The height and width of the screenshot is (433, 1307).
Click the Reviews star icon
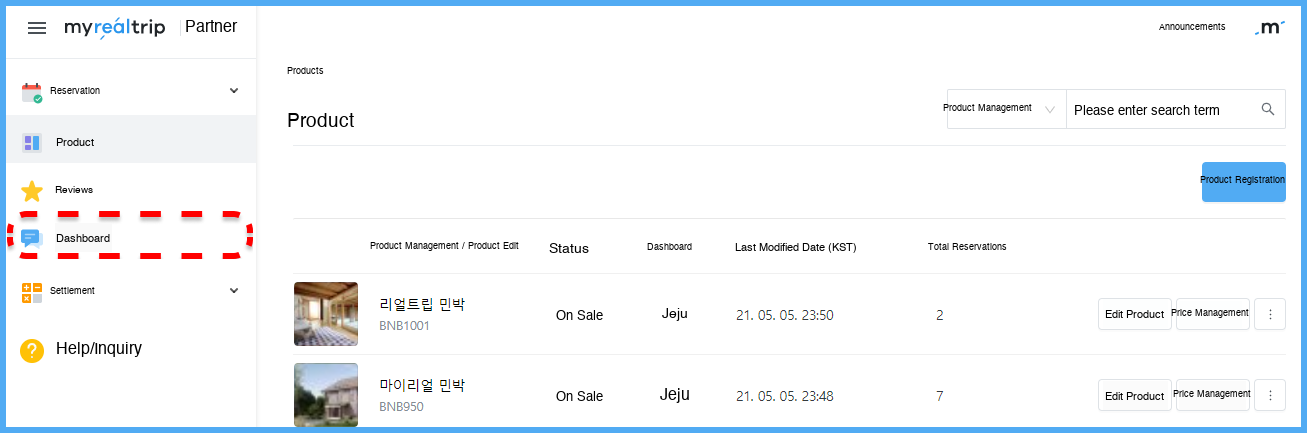[32, 190]
